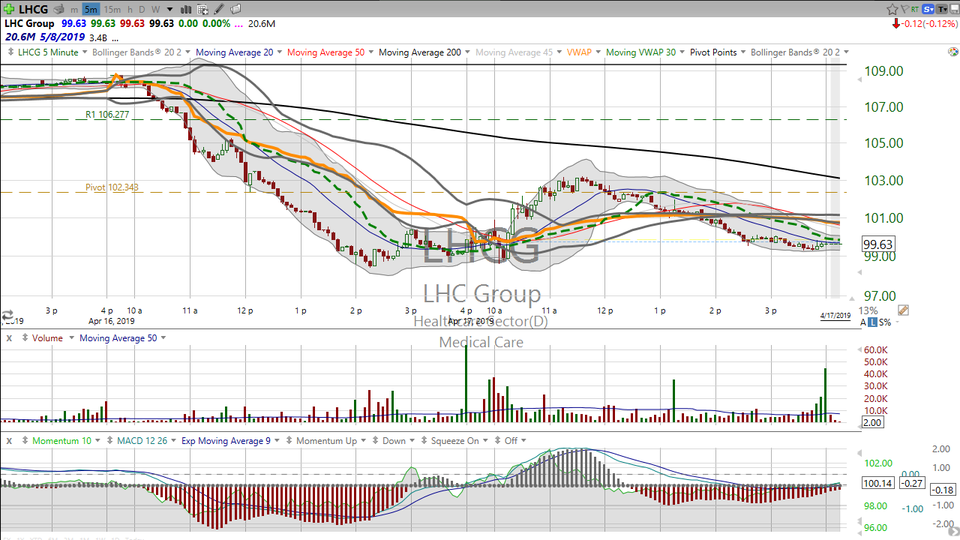Click the Pivot 102.343 label
The height and width of the screenshot is (540, 960).
112,187
